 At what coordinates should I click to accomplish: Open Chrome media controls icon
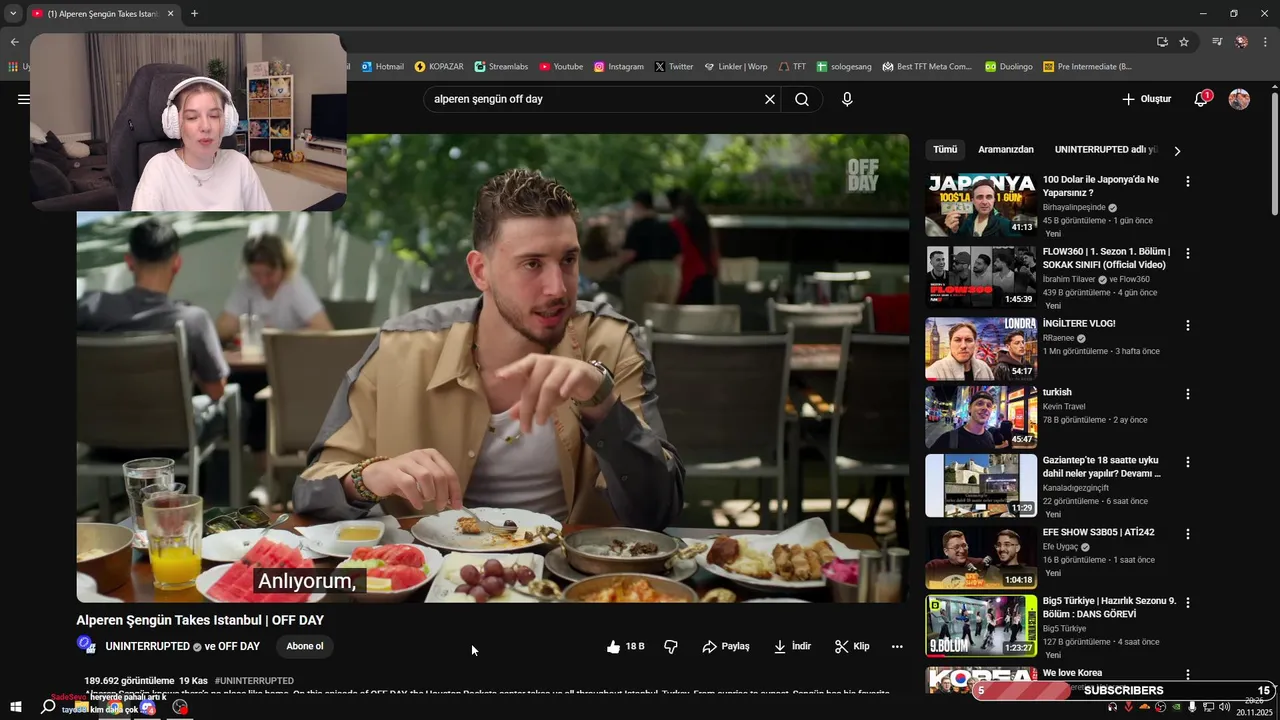[x=1217, y=42]
